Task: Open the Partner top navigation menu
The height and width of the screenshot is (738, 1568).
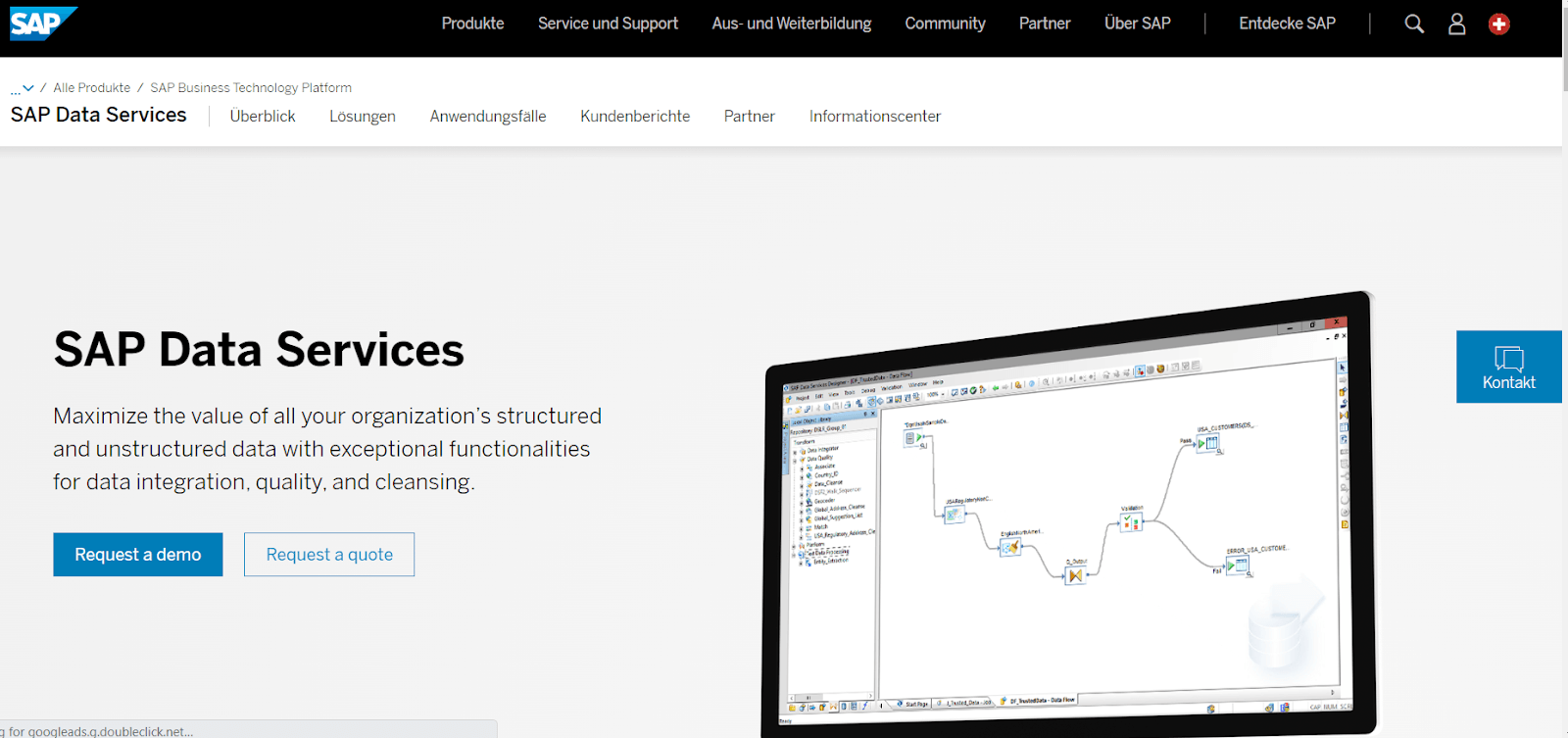Action: point(1045,24)
